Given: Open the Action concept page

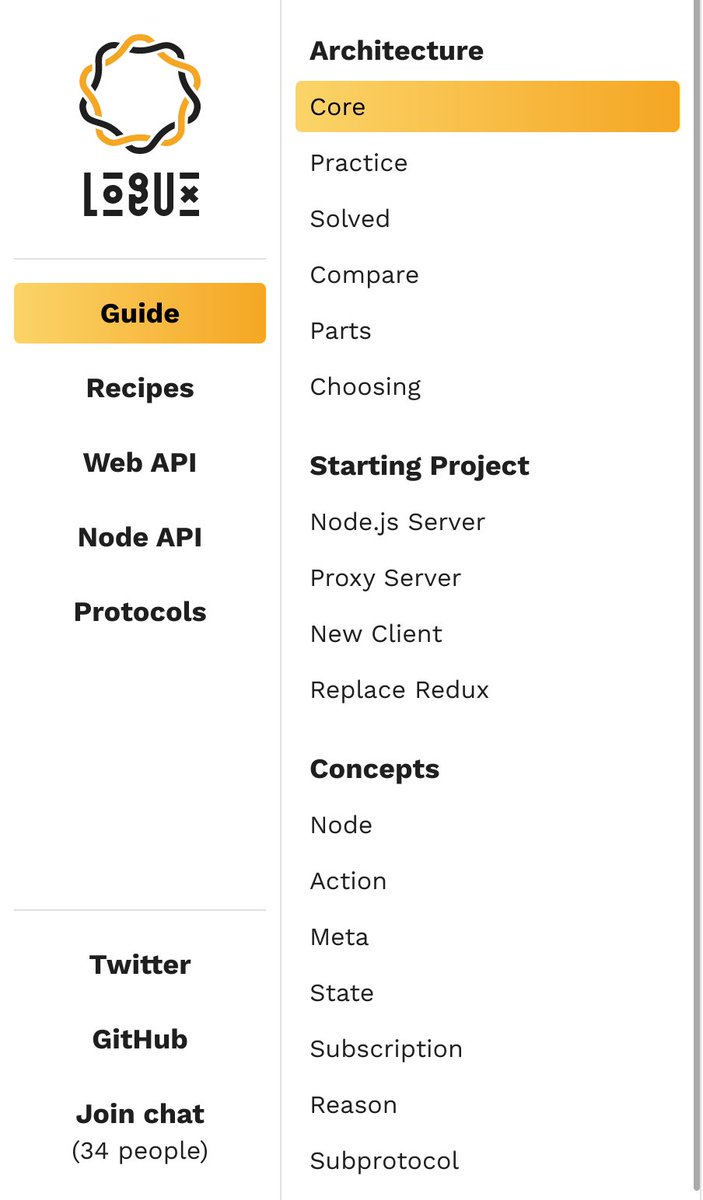Looking at the screenshot, I should click(348, 881).
